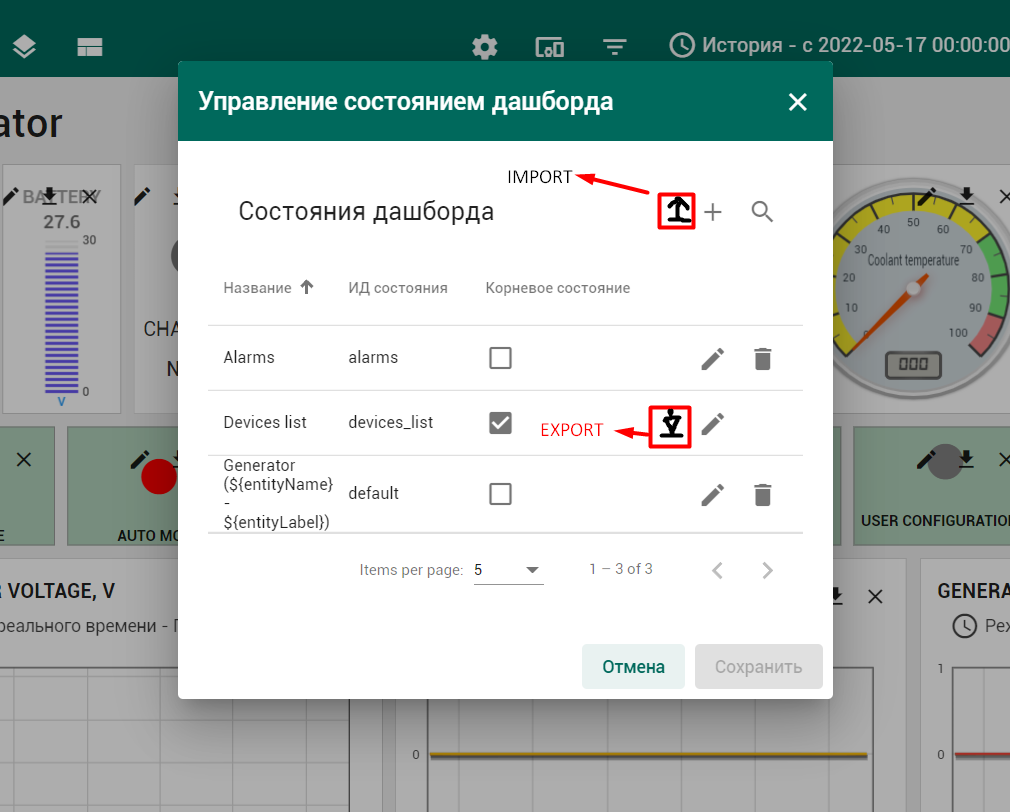Viewport: 1010px width, 812px height.
Task: Toggle root state checkbox for Alarms
Action: coord(500,357)
